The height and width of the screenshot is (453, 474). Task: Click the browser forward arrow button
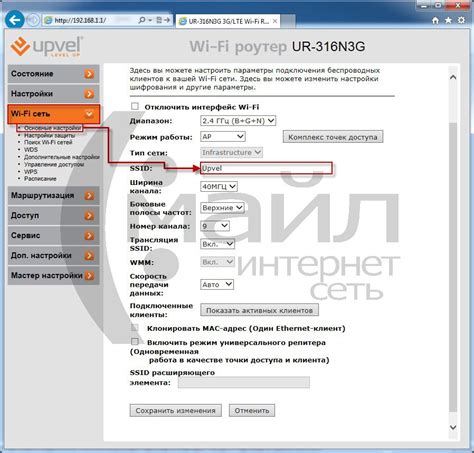pos(33,20)
